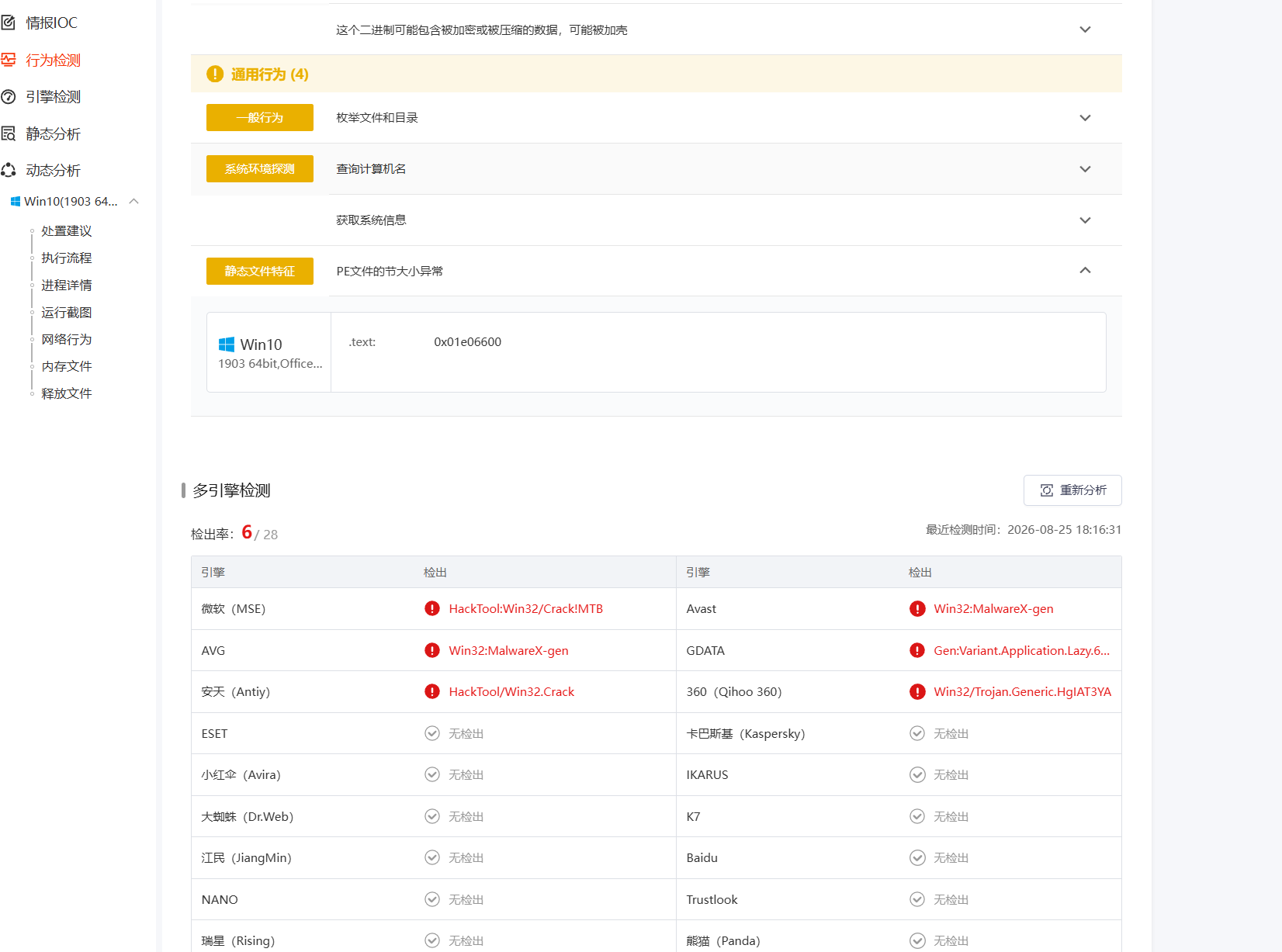Click the 通用行为 (4) section header
Screen dimensions: 1282x952
click(x=657, y=74)
